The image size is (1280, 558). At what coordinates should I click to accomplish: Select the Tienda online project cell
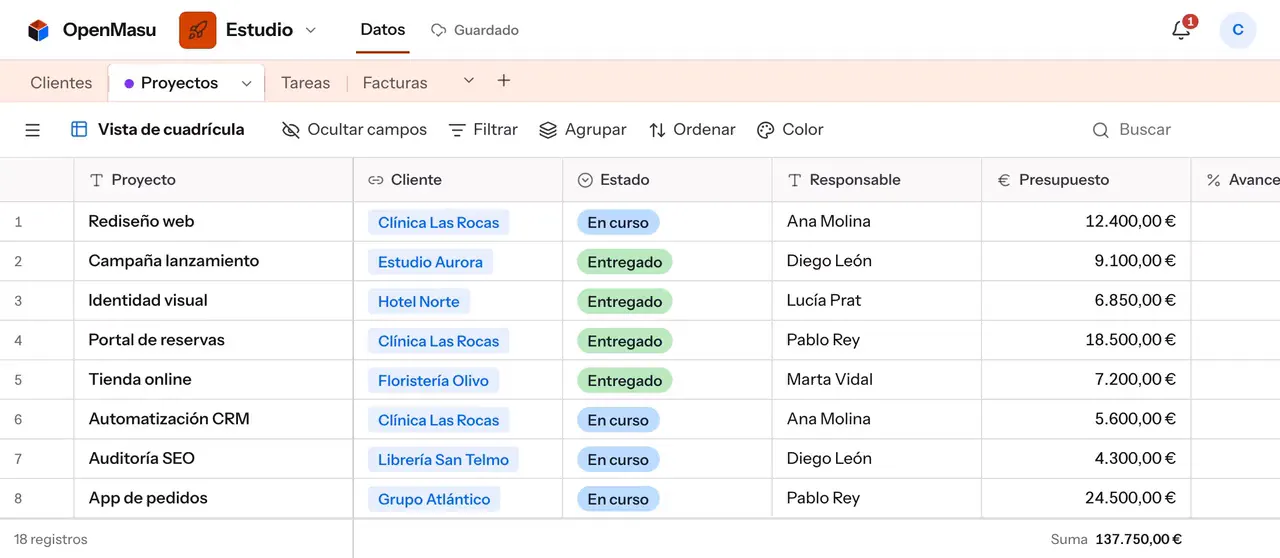point(213,380)
